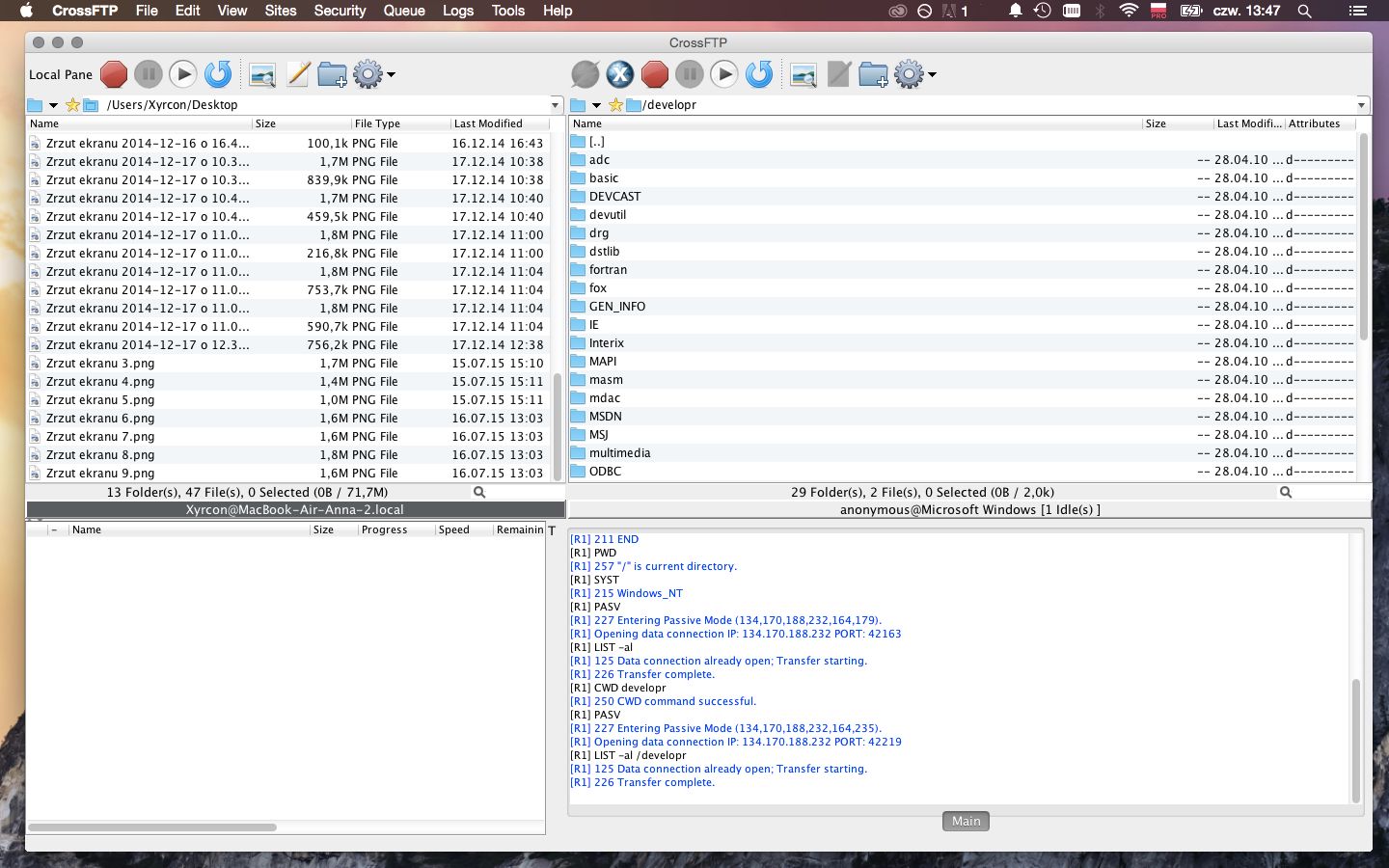Click the Wi-Fi status icon
1389x868 pixels.
(1129, 11)
